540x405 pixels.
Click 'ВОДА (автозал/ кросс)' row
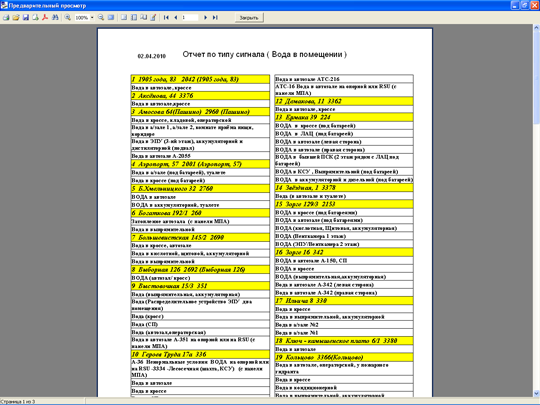point(200,278)
